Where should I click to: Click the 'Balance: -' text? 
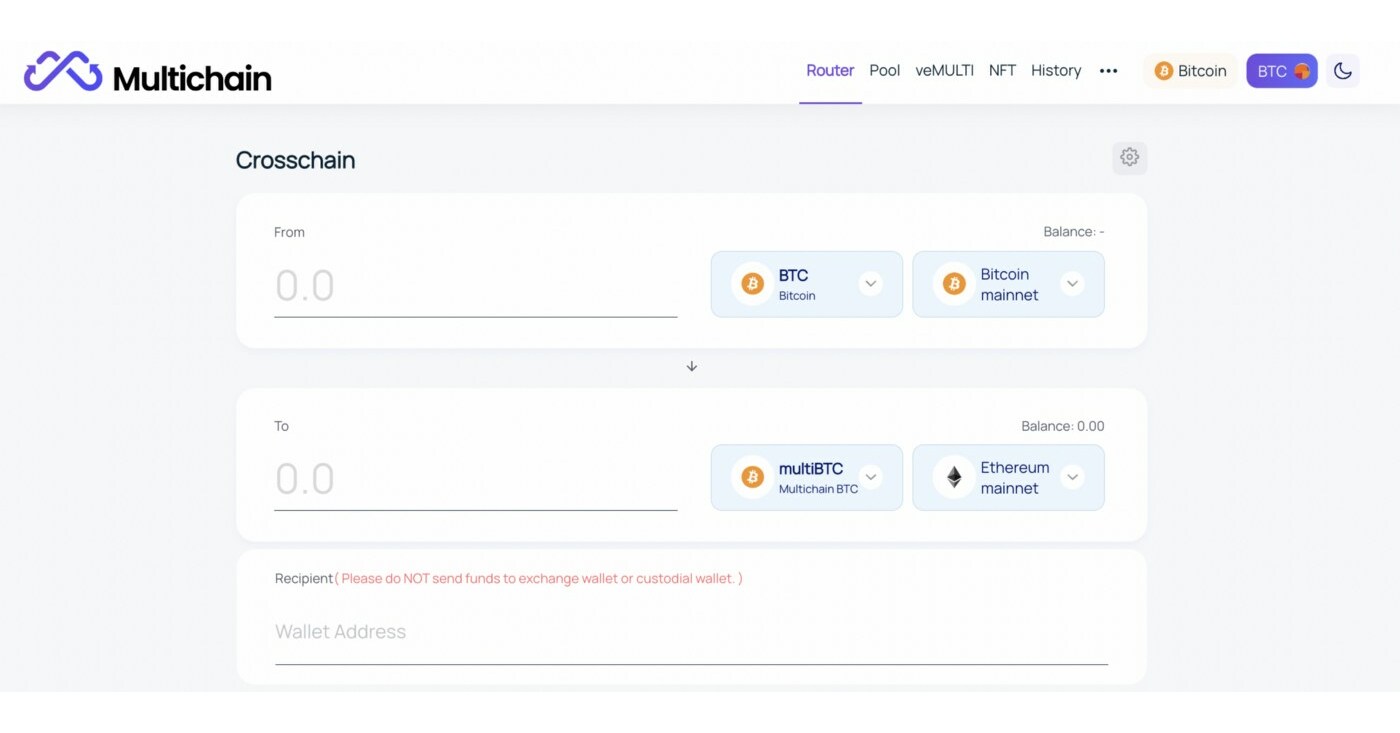[x=1074, y=232]
